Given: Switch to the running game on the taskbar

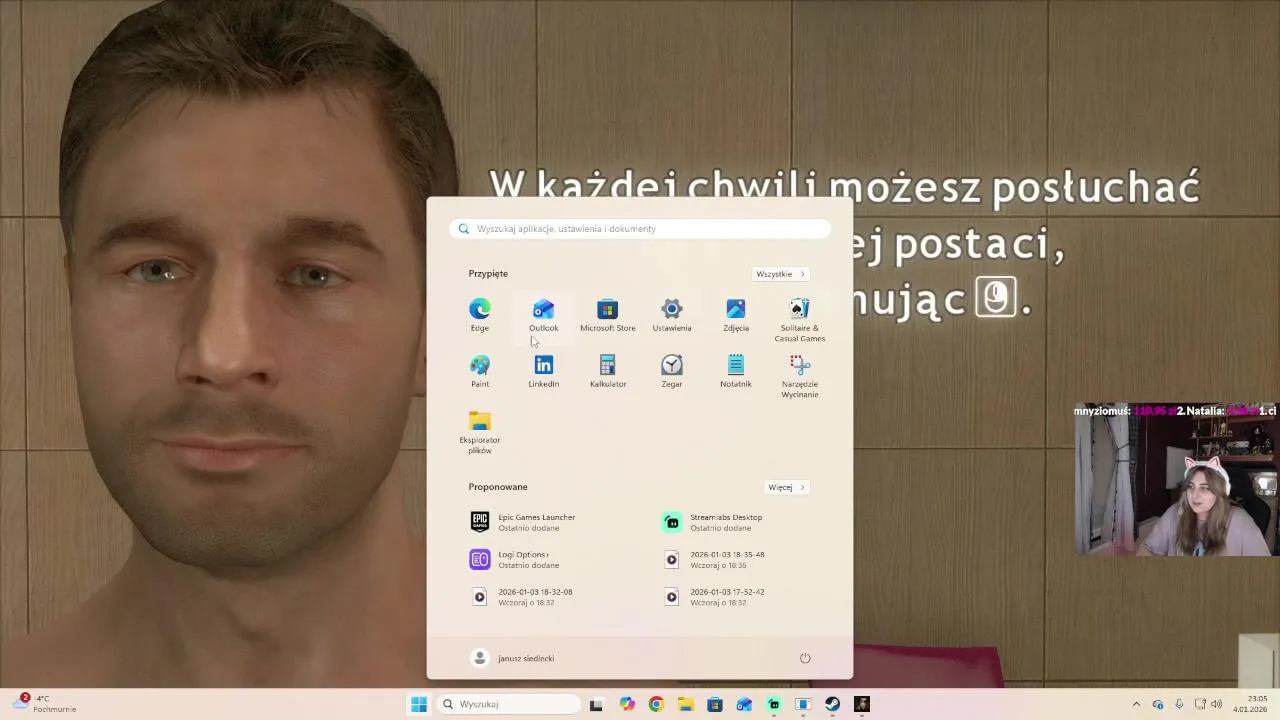Looking at the screenshot, I should 862,704.
